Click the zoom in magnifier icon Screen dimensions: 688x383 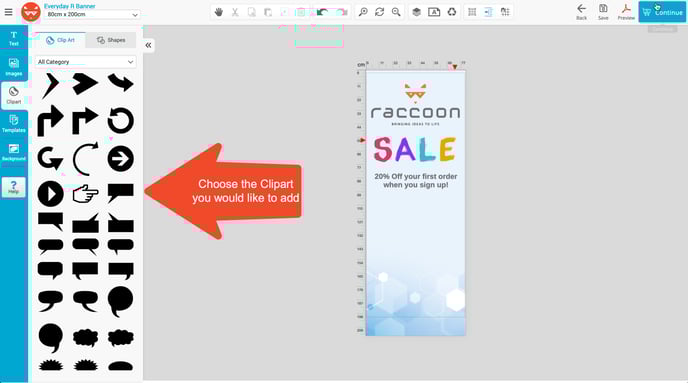pos(363,12)
